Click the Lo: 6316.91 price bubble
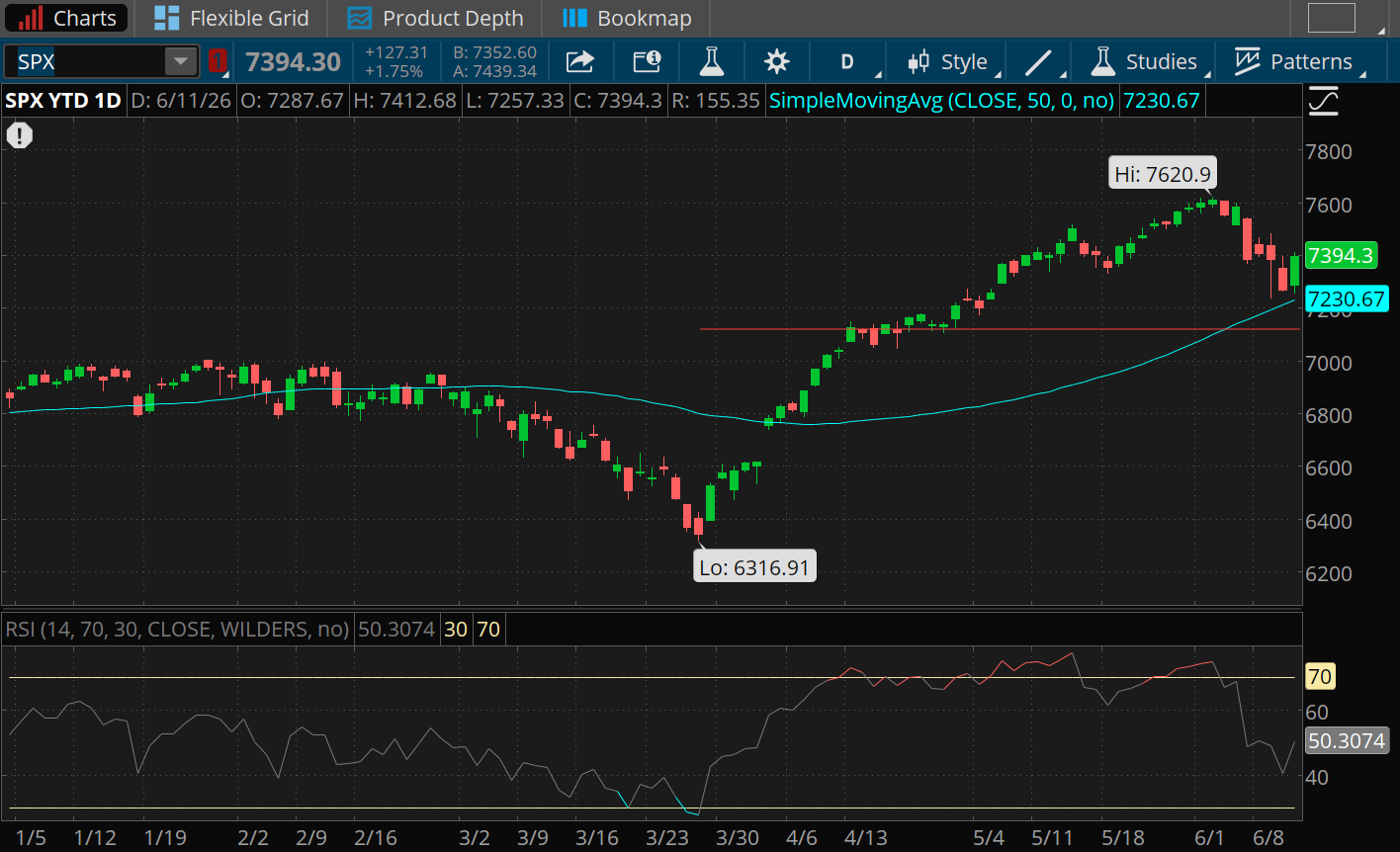The image size is (1400, 852). 755,566
